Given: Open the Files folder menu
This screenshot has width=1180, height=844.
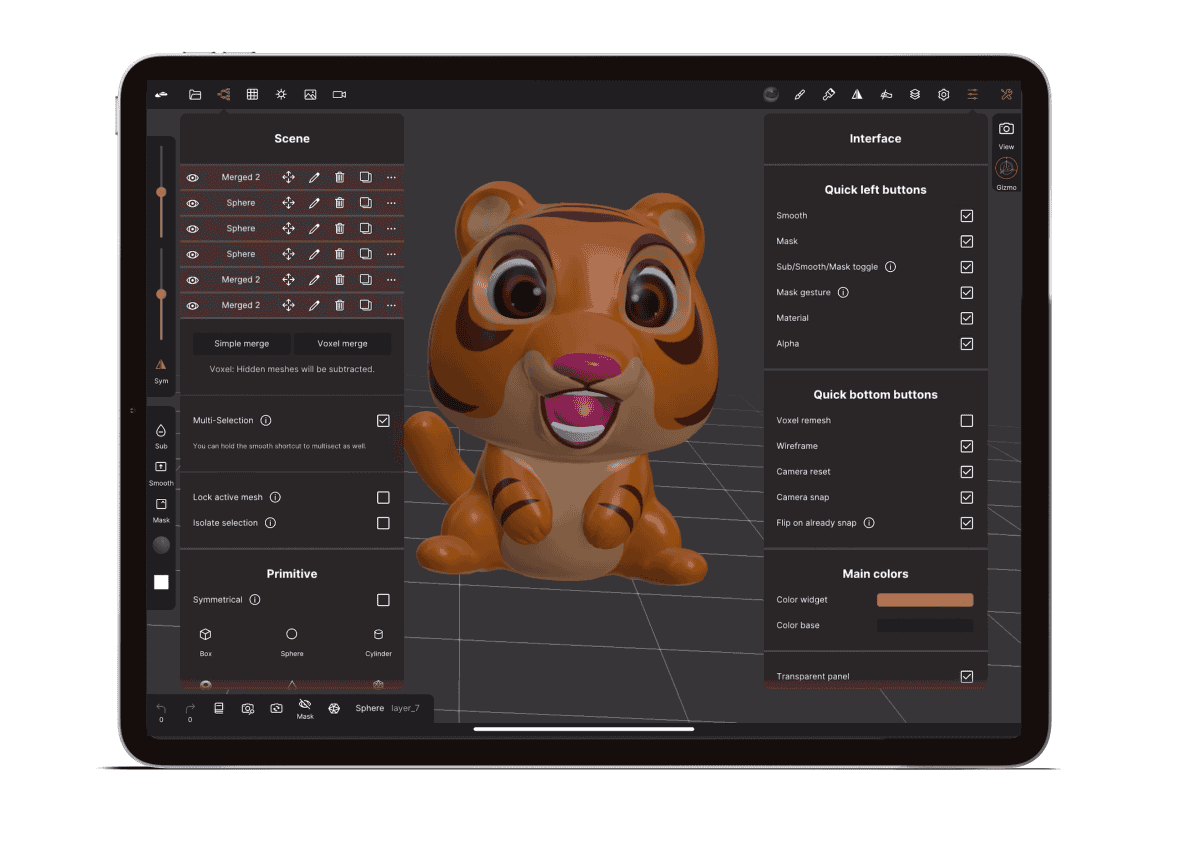Looking at the screenshot, I should click(x=195, y=95).
